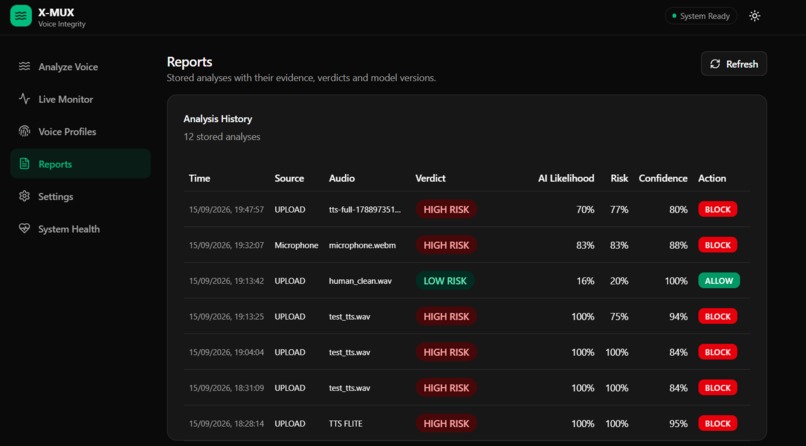The image size is (806, 446).
Task: Select the Reports sidebar item
Action: pyautogui.click(x=80, y=164)
